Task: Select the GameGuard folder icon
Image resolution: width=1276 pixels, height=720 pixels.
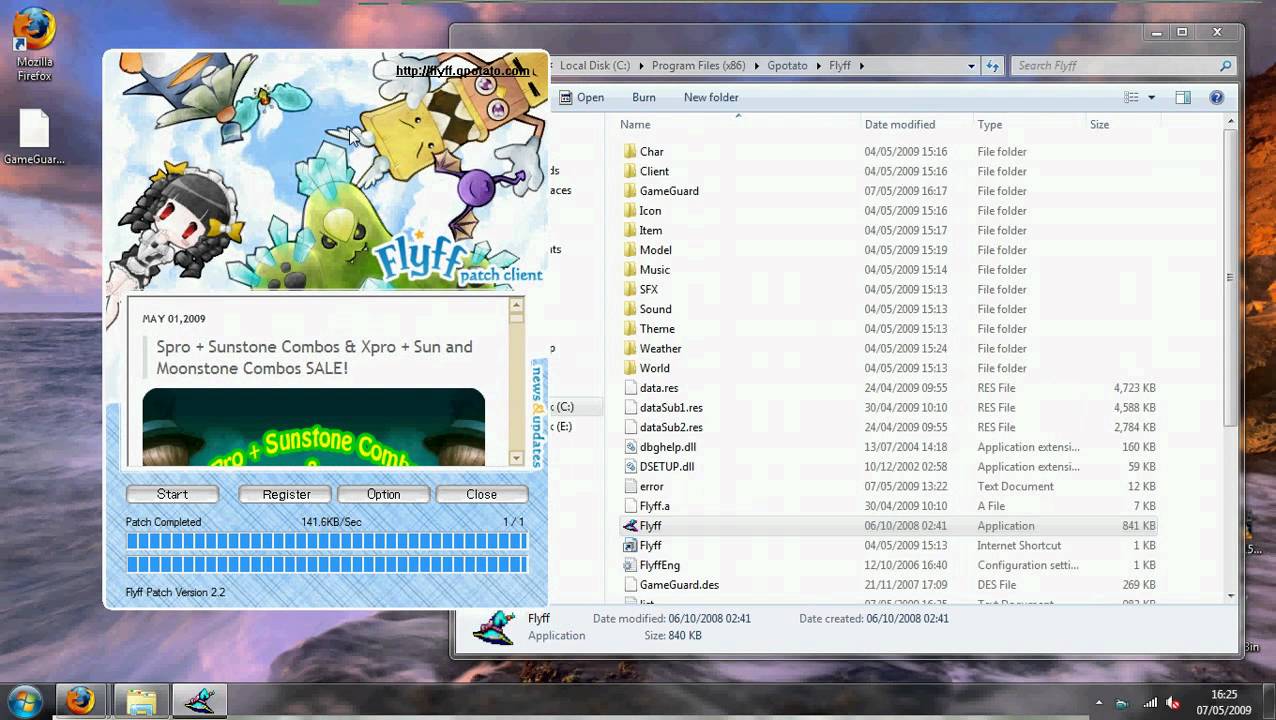Action: pyautogui.click(x=630, y=191)
